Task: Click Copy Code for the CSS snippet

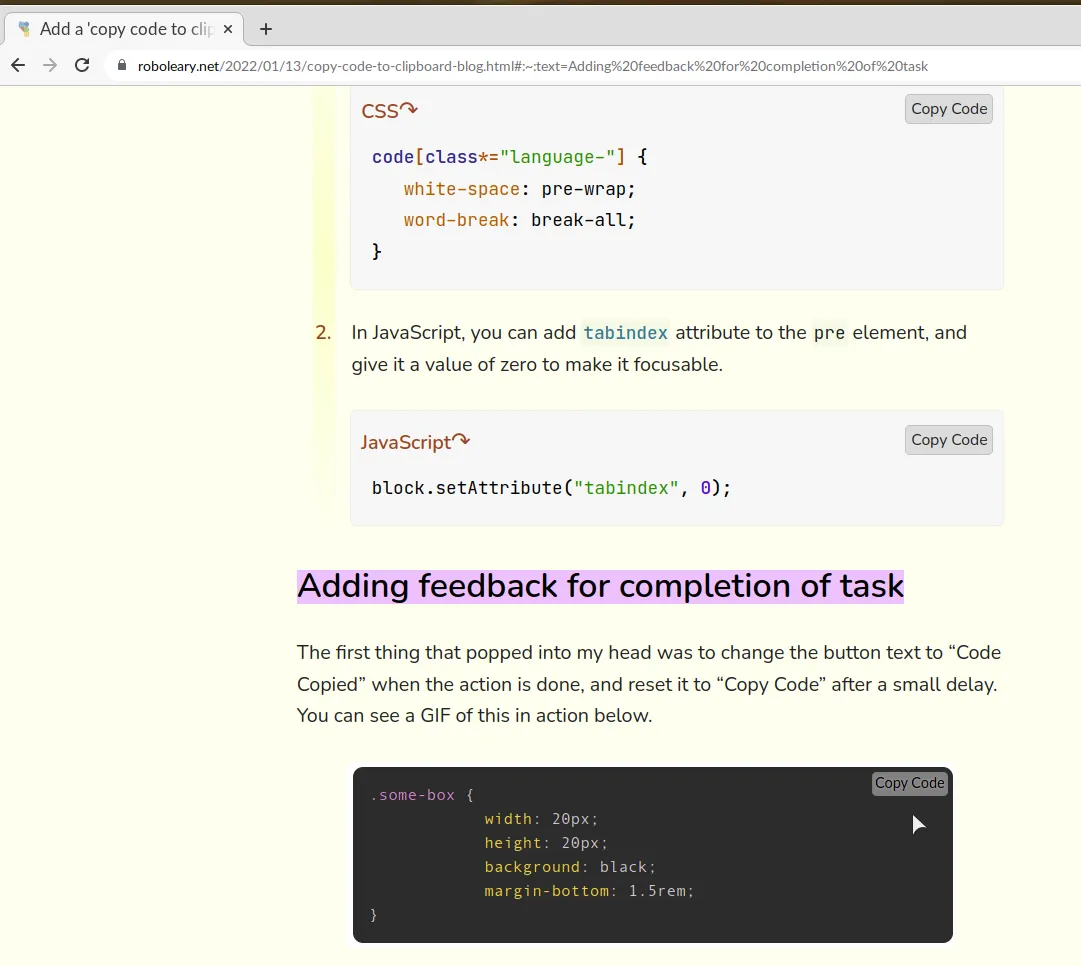Action: point(947,108)
